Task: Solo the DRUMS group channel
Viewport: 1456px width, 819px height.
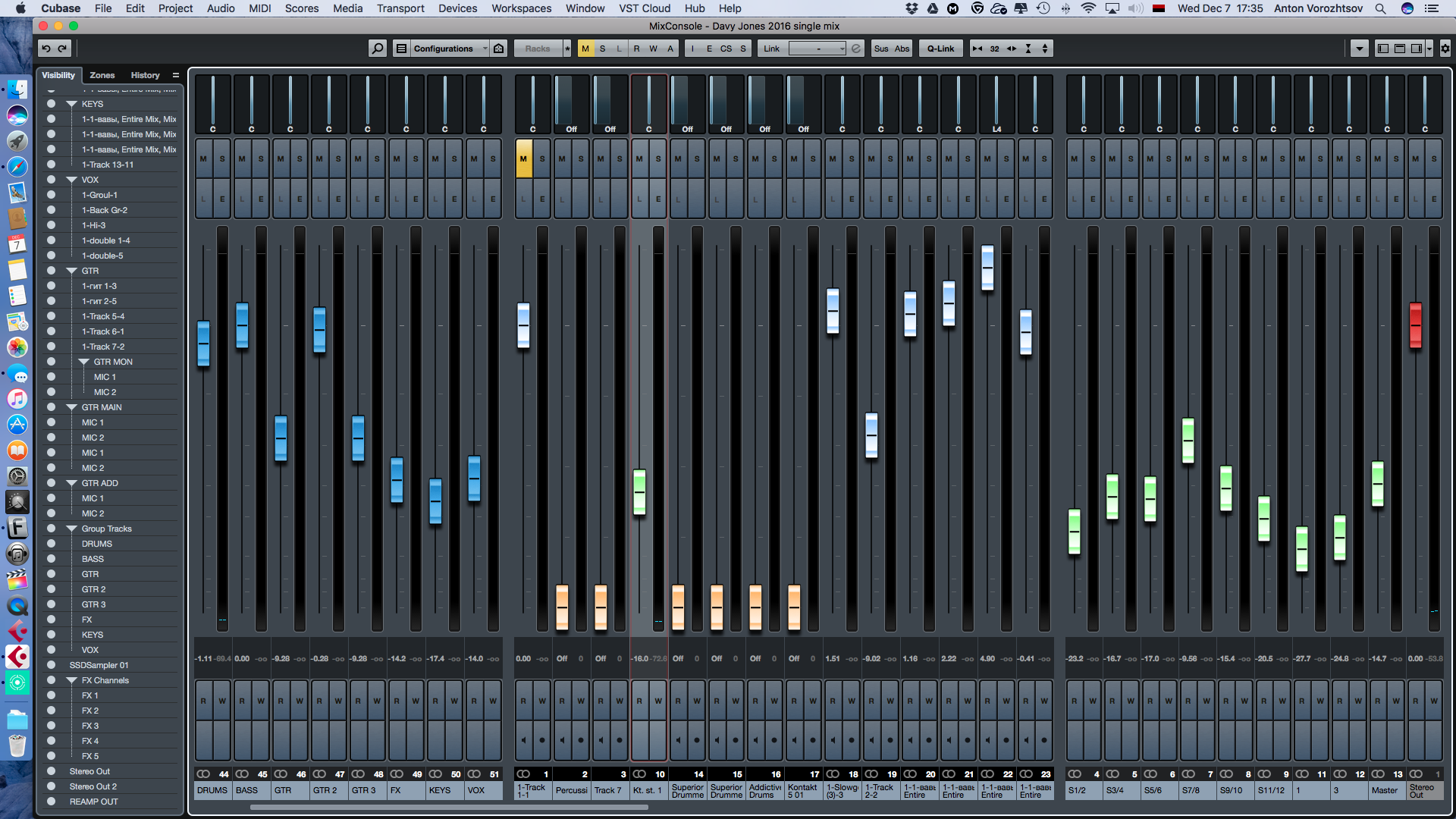Action: coord(222,158)
